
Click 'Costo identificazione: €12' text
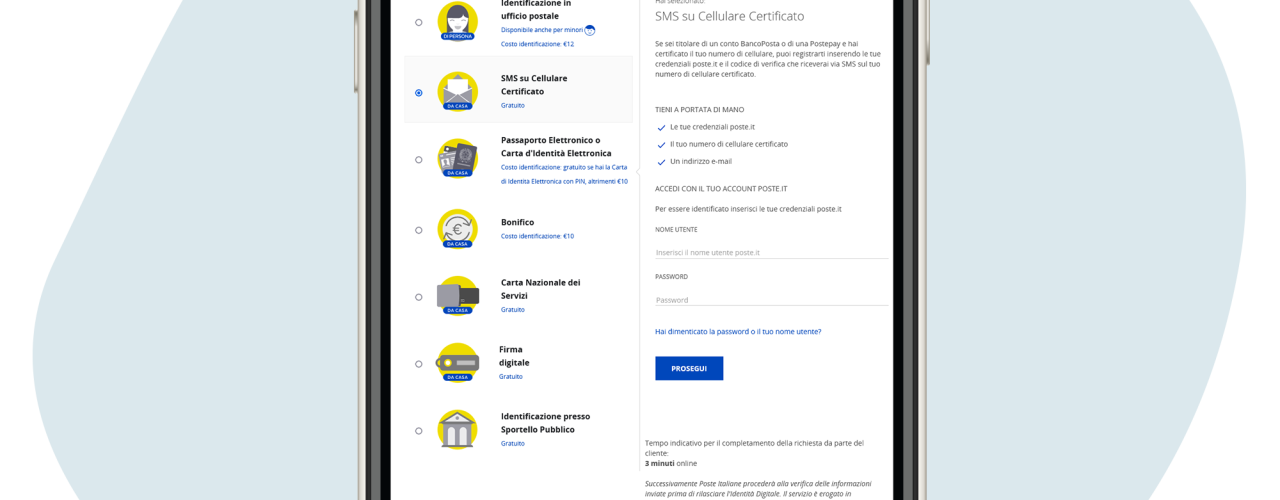(x=537, y=44)
